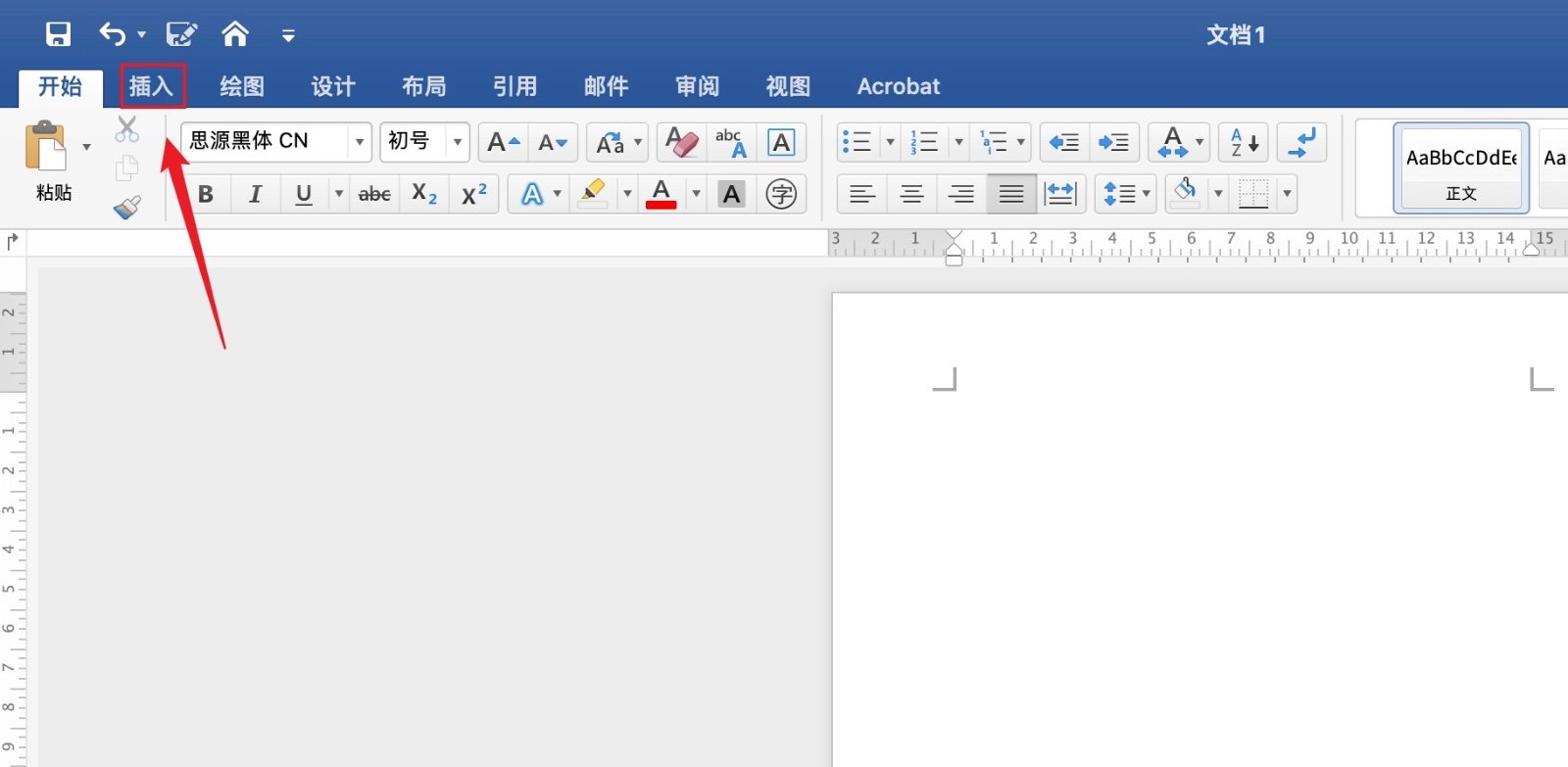
Task: Toggle Italic formatting
Action: [x=255, y=194]
